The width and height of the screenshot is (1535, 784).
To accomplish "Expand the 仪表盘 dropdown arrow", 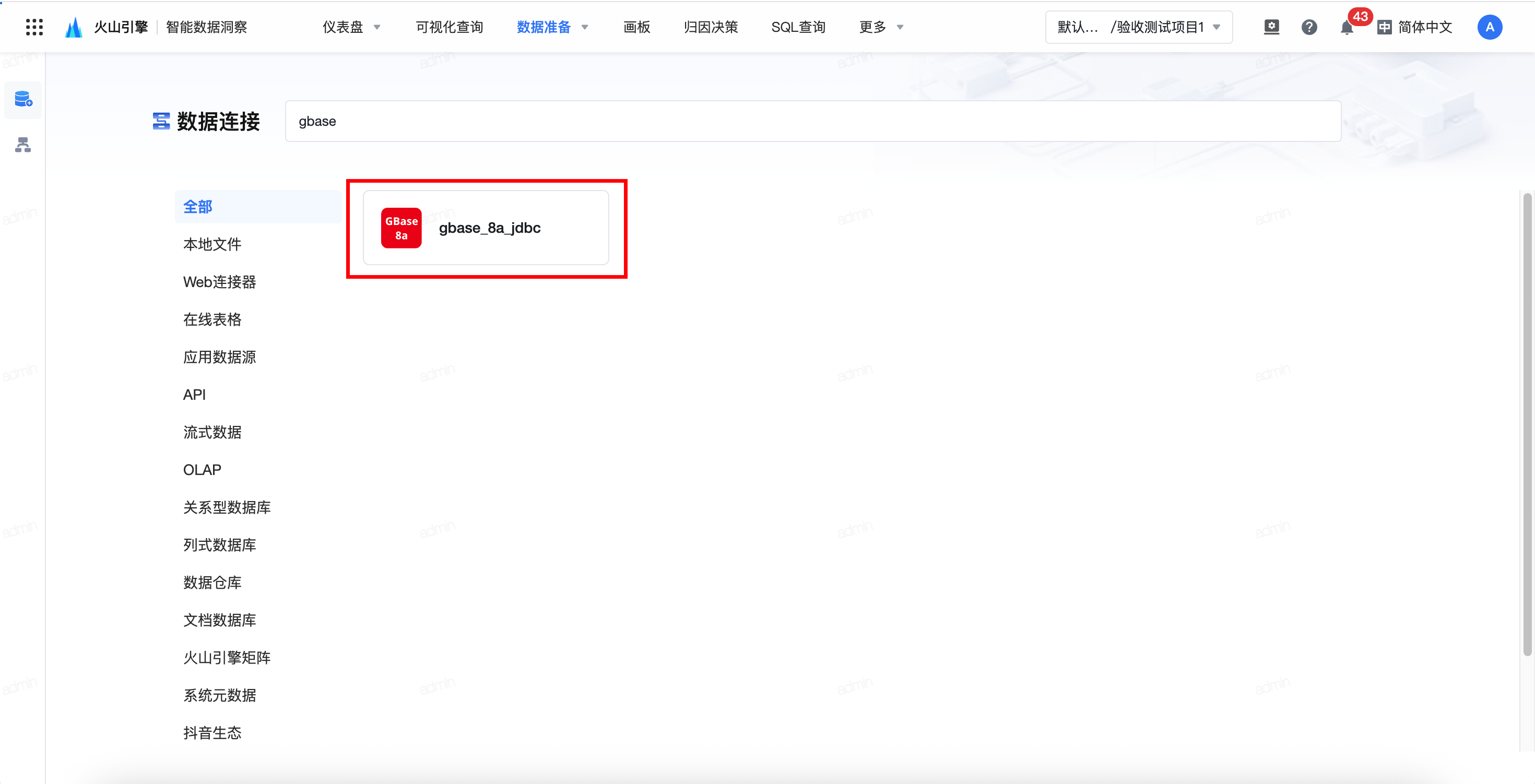I will point(376,27).
